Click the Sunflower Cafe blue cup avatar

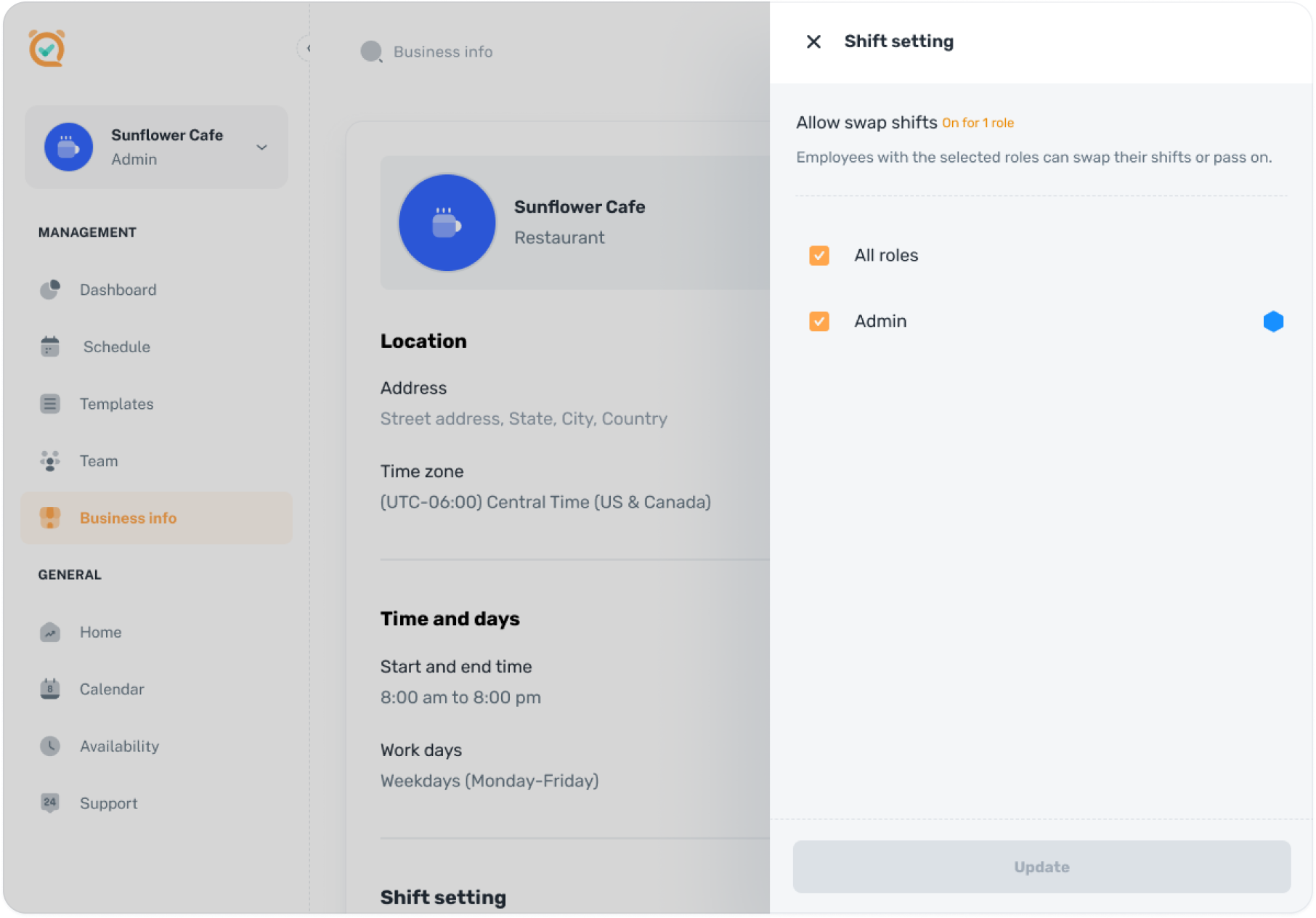coord(447,223)
